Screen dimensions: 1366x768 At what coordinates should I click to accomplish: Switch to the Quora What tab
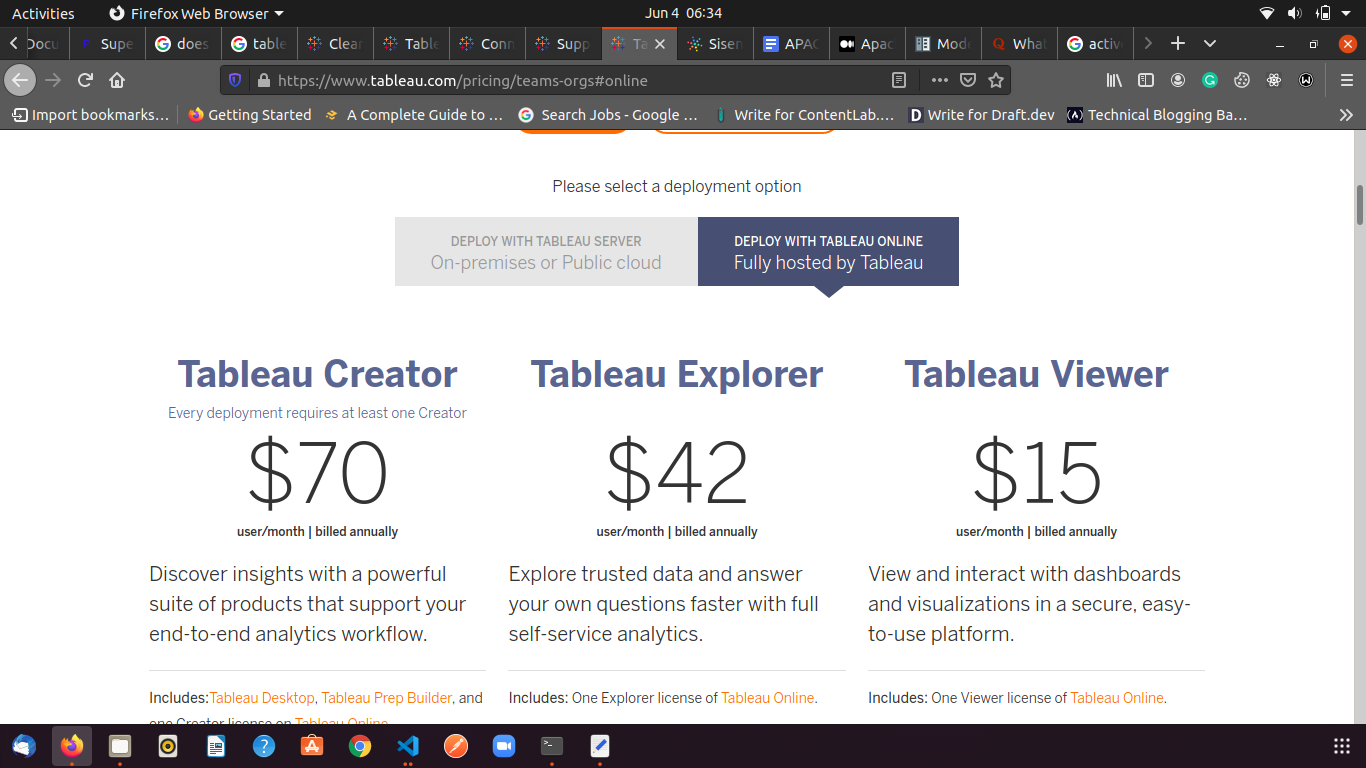1019,44
